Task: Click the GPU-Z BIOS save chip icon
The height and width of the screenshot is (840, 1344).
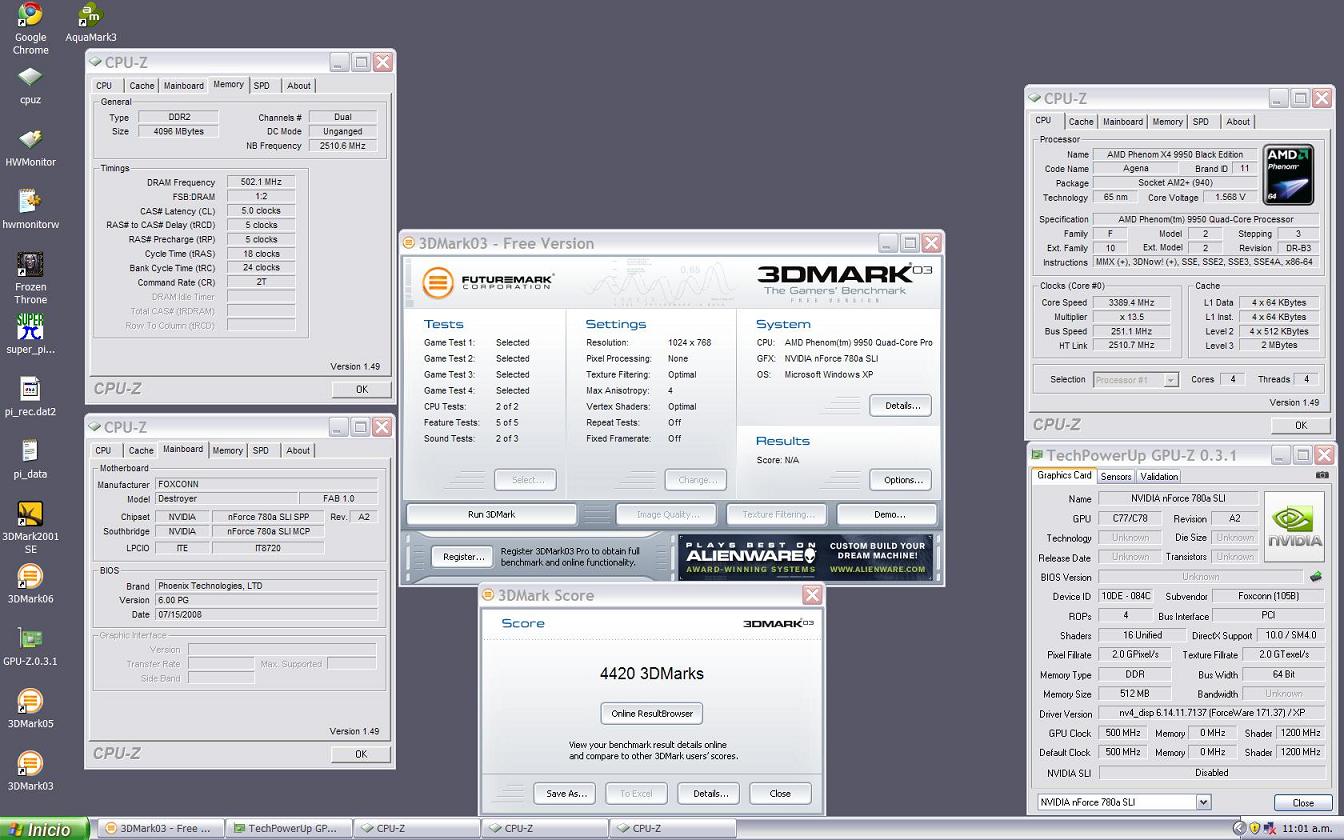Action: click(1315, 577)
